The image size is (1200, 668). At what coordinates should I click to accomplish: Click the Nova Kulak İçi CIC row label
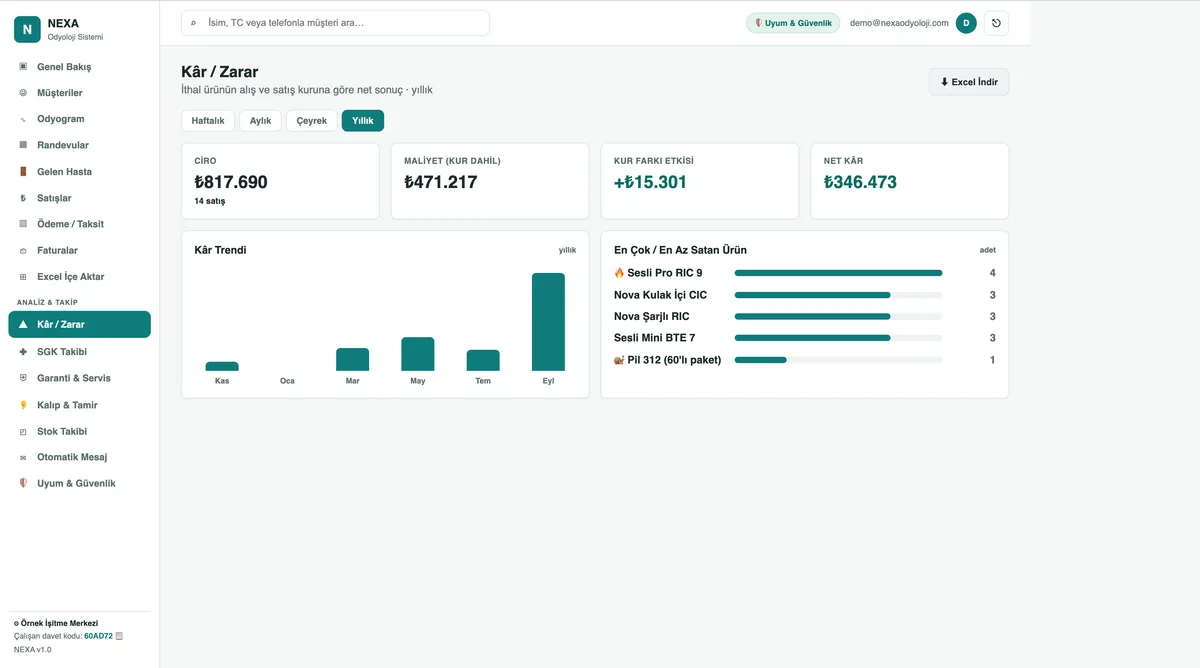pyautogui.click(x=660, y=295)
